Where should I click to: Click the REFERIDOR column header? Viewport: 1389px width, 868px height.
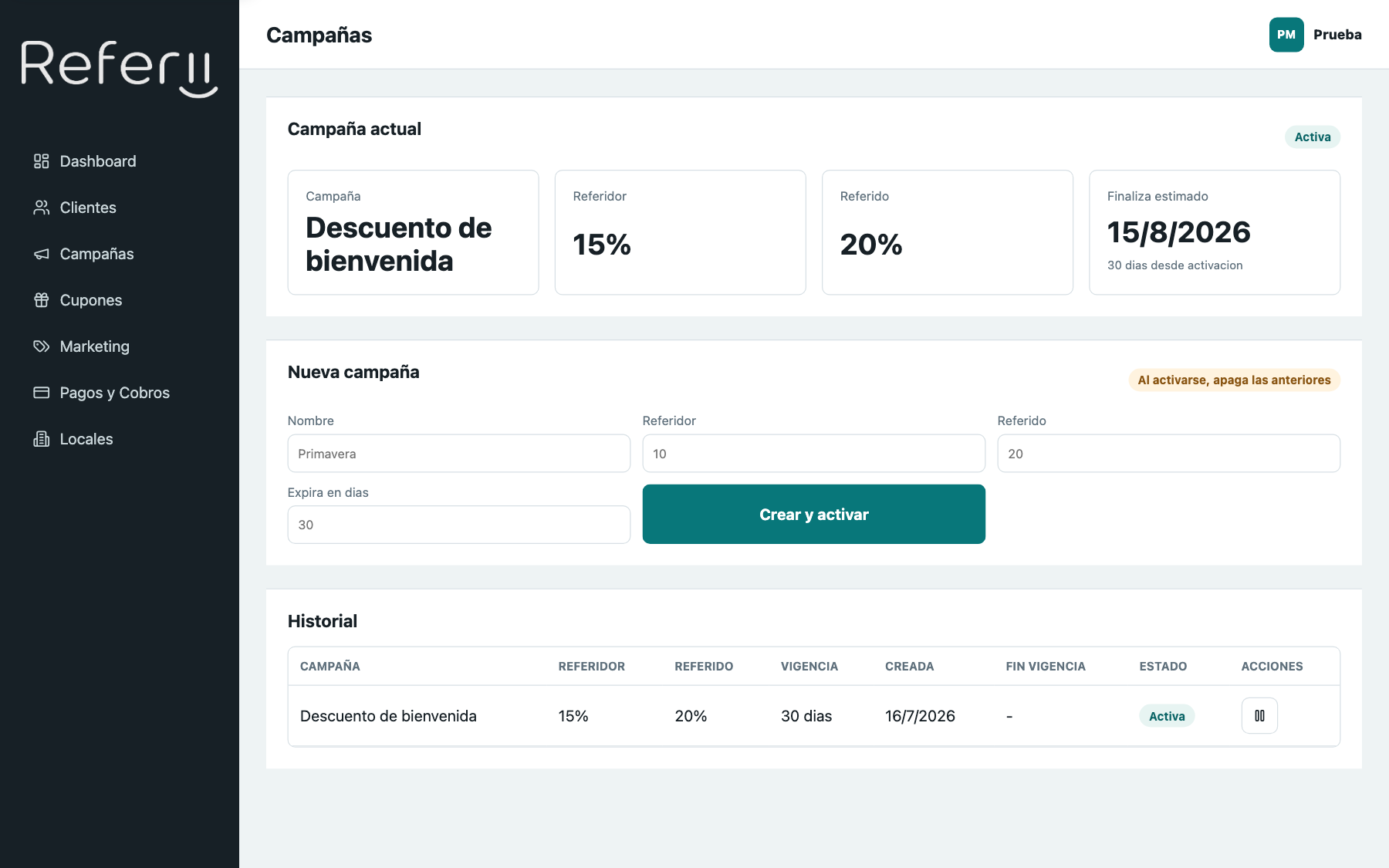(592, 666)
